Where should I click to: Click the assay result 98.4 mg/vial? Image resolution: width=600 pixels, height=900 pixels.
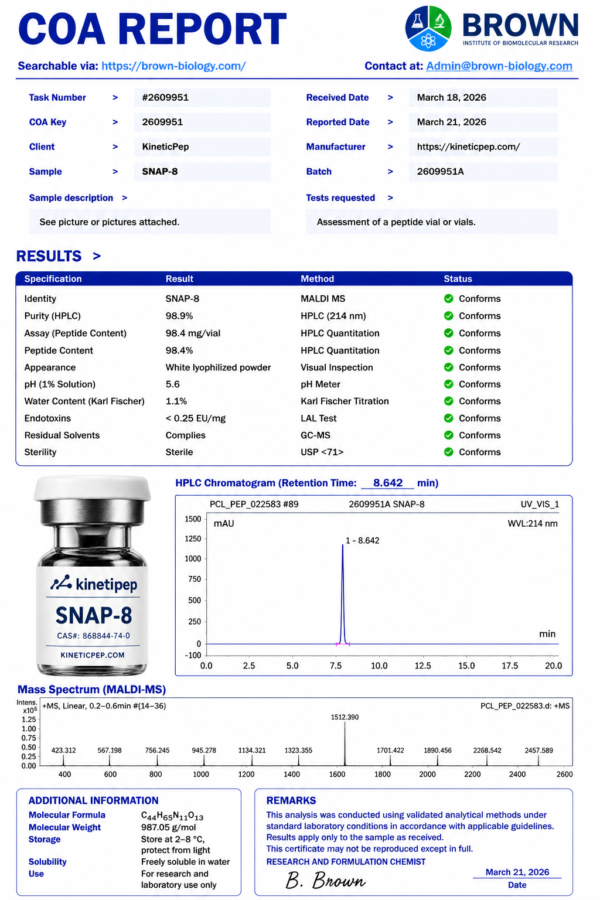pyautogui.click(x=193, y=333)
